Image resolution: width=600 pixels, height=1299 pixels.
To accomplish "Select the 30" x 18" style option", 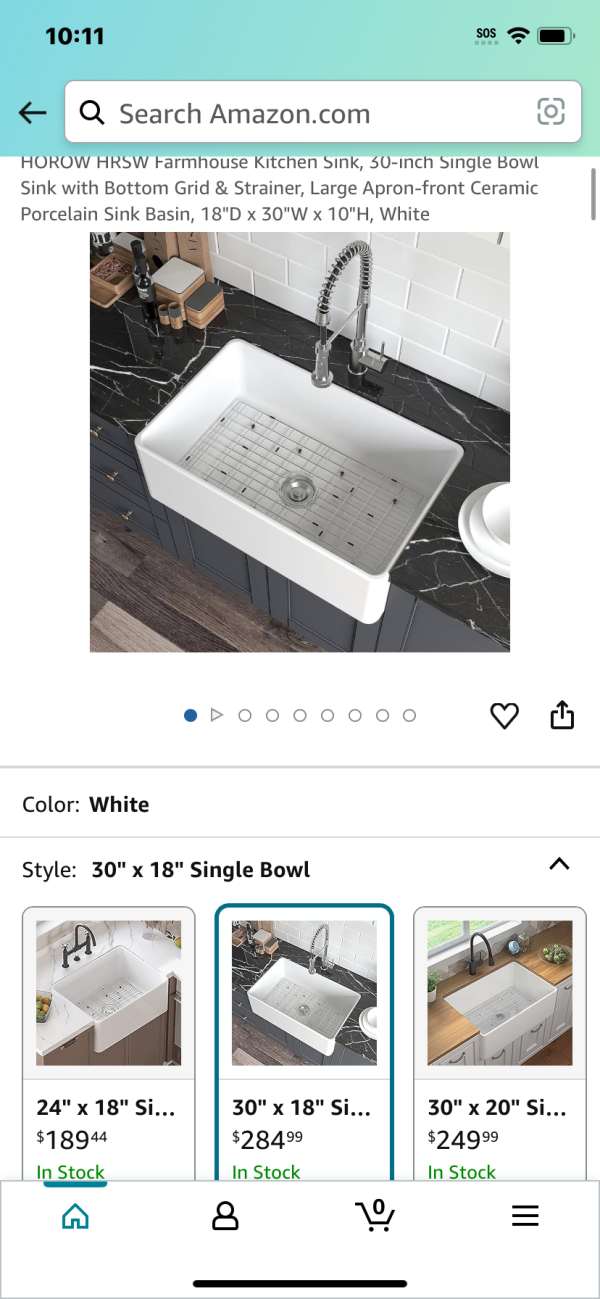I will pyautogui.click(x=304, y=1043).
